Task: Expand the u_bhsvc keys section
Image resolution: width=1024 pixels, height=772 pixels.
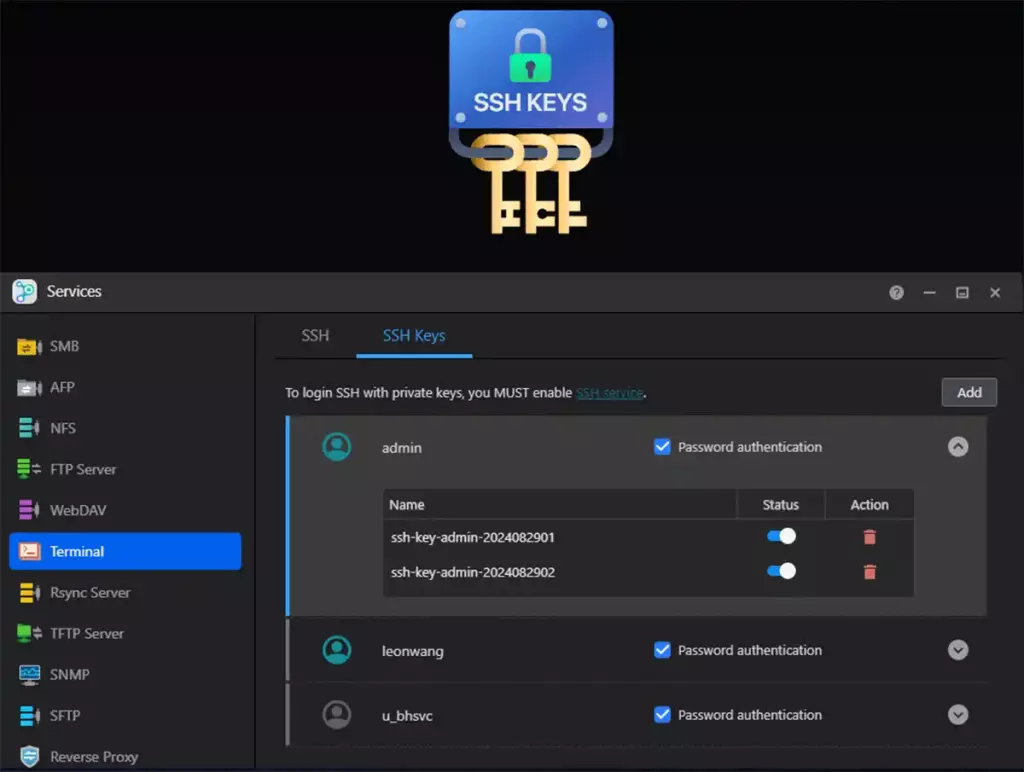Action: tap(958, 715)
